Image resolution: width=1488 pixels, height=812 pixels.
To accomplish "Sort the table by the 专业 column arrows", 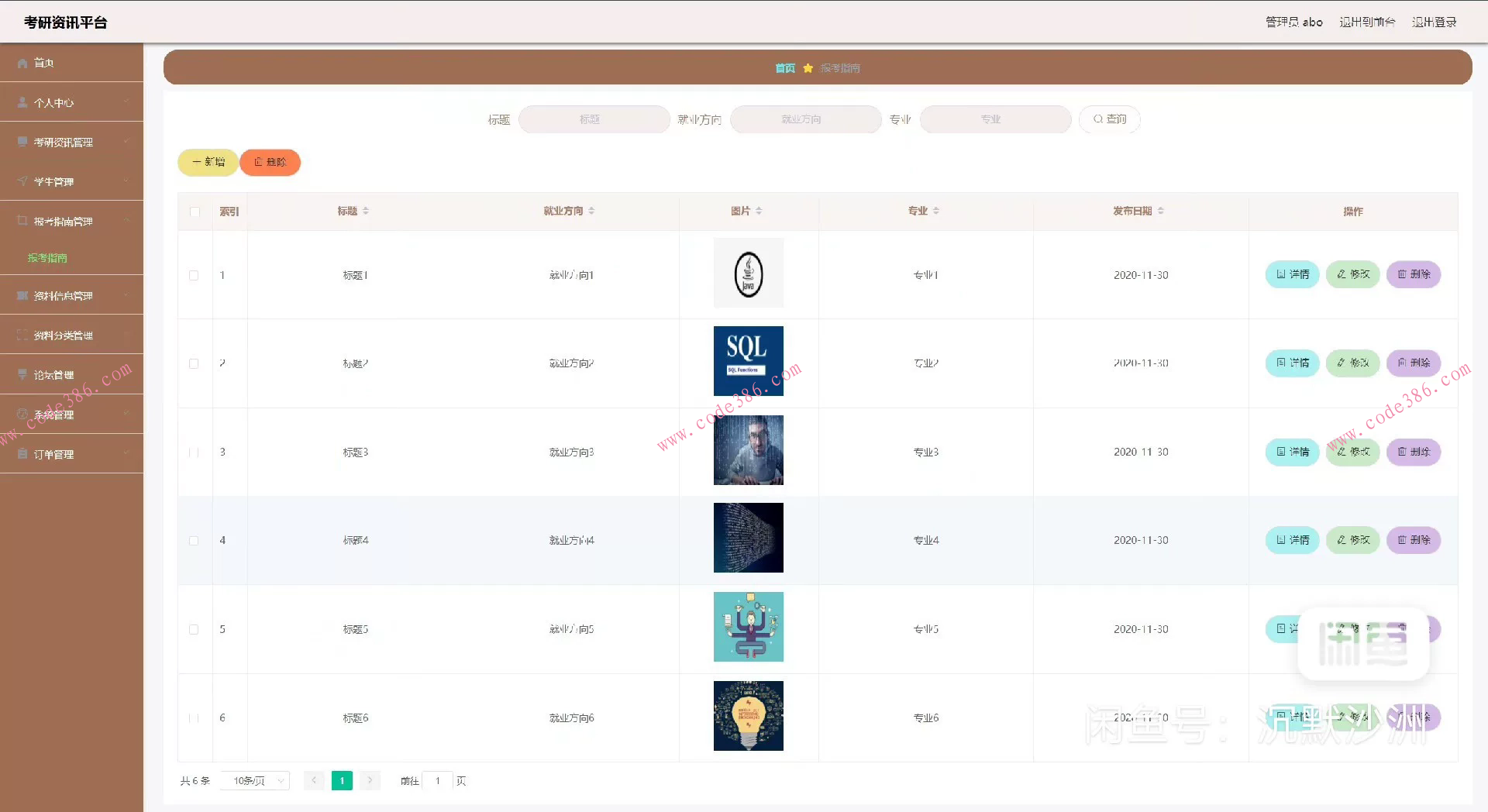I will click(936, 211).
